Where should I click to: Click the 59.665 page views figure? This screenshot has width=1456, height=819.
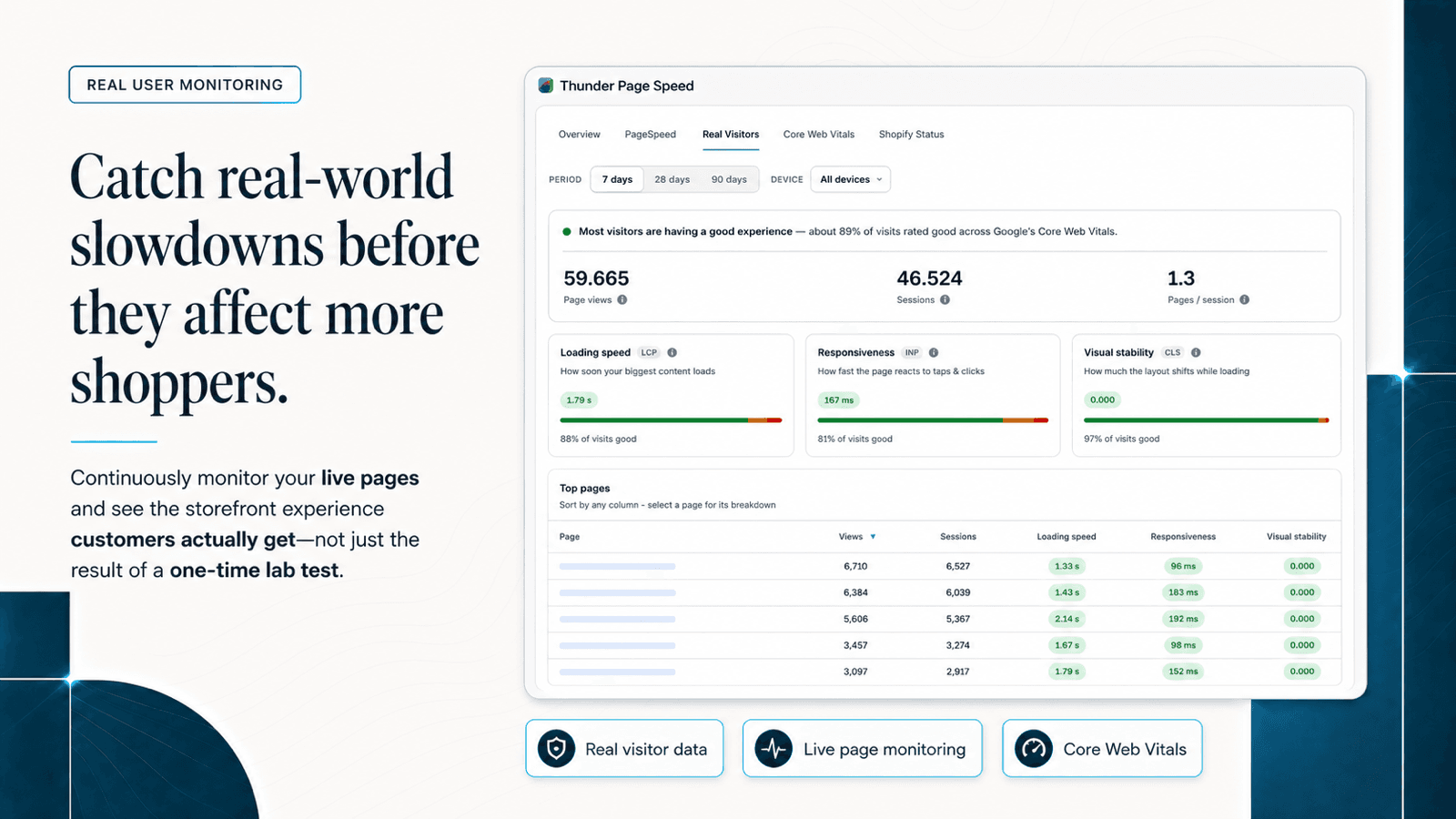[x=596, y=278]
